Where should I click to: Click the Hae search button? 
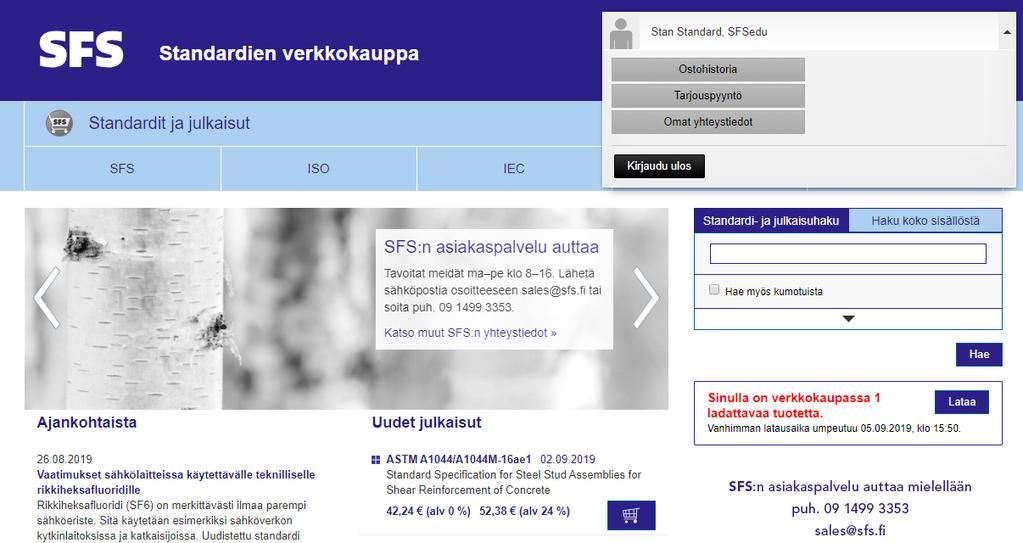tap(979, 354)
